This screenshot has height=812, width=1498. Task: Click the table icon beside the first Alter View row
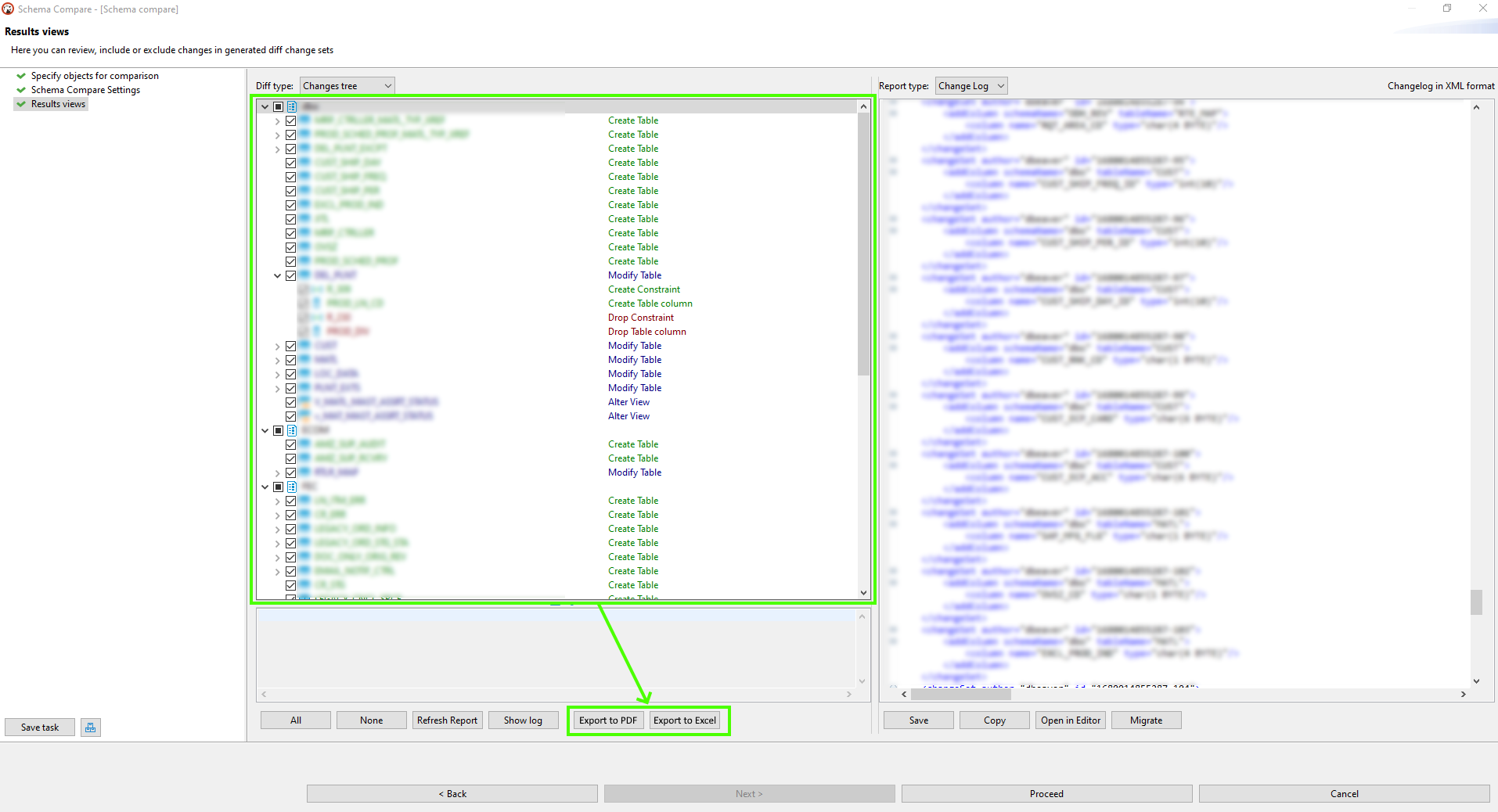point(305,402)
